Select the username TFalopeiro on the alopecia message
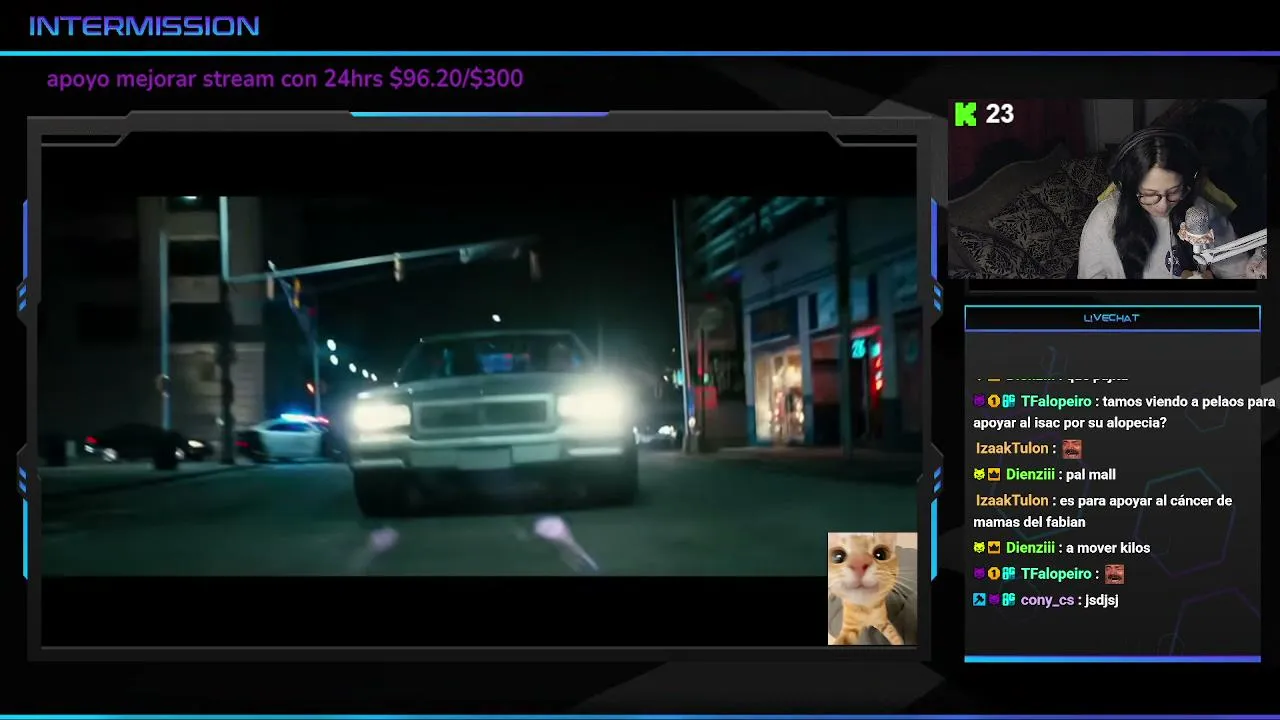Viewport: 1280px width, 720px height. pos(1056,402)
